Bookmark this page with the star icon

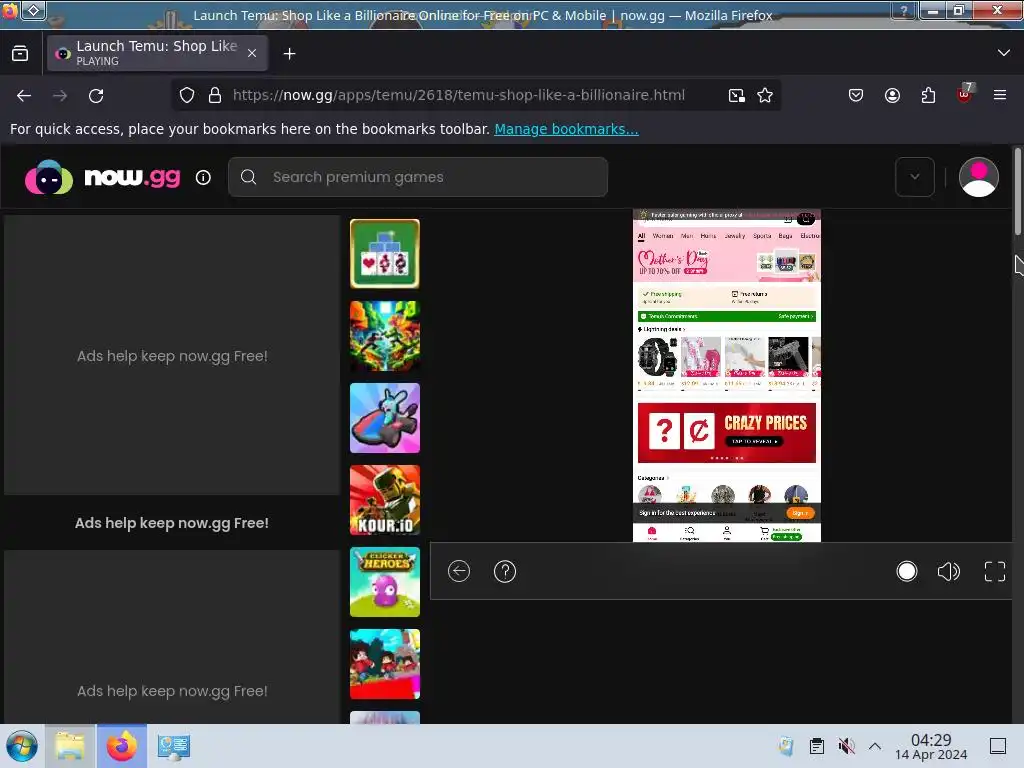[765, 95]
